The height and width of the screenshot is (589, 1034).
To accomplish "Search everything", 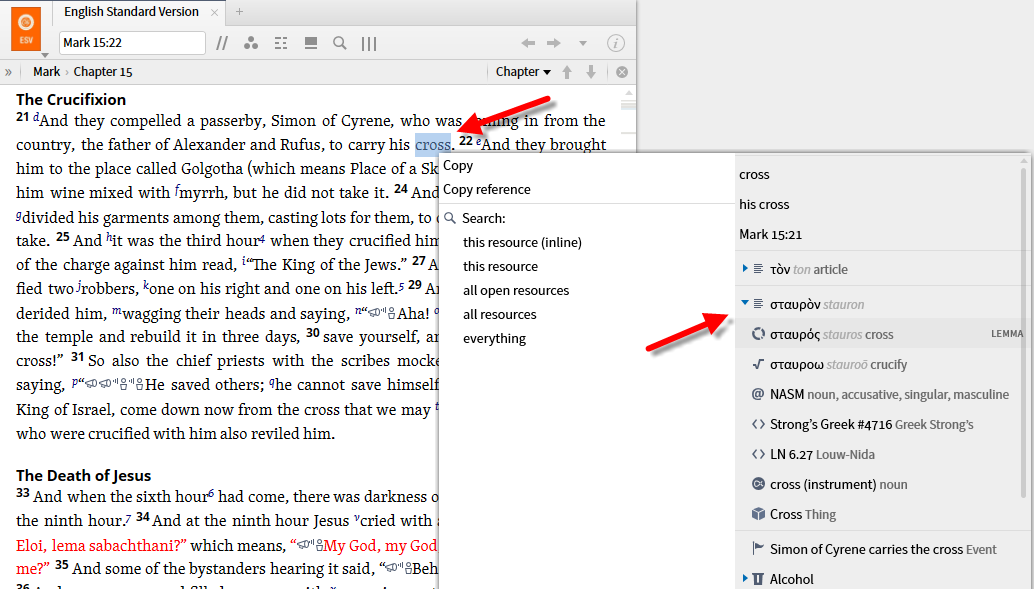I will point(495,338).
